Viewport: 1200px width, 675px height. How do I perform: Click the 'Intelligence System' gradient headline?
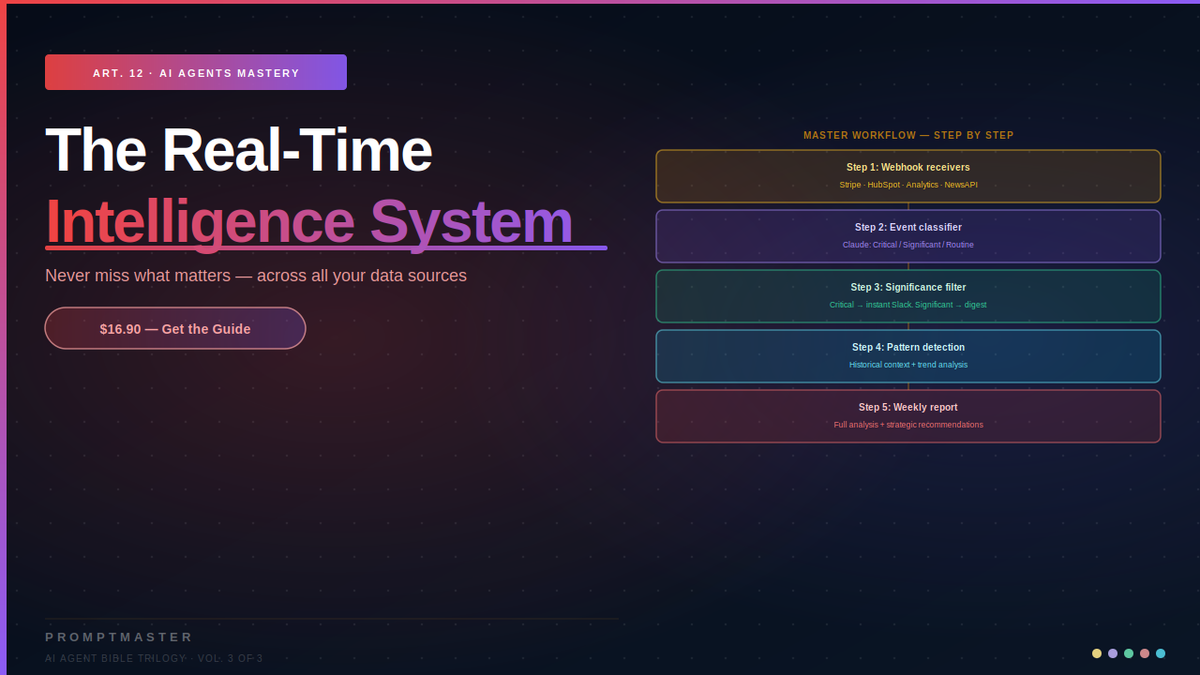pyautogui.click(x=309, y=221)
